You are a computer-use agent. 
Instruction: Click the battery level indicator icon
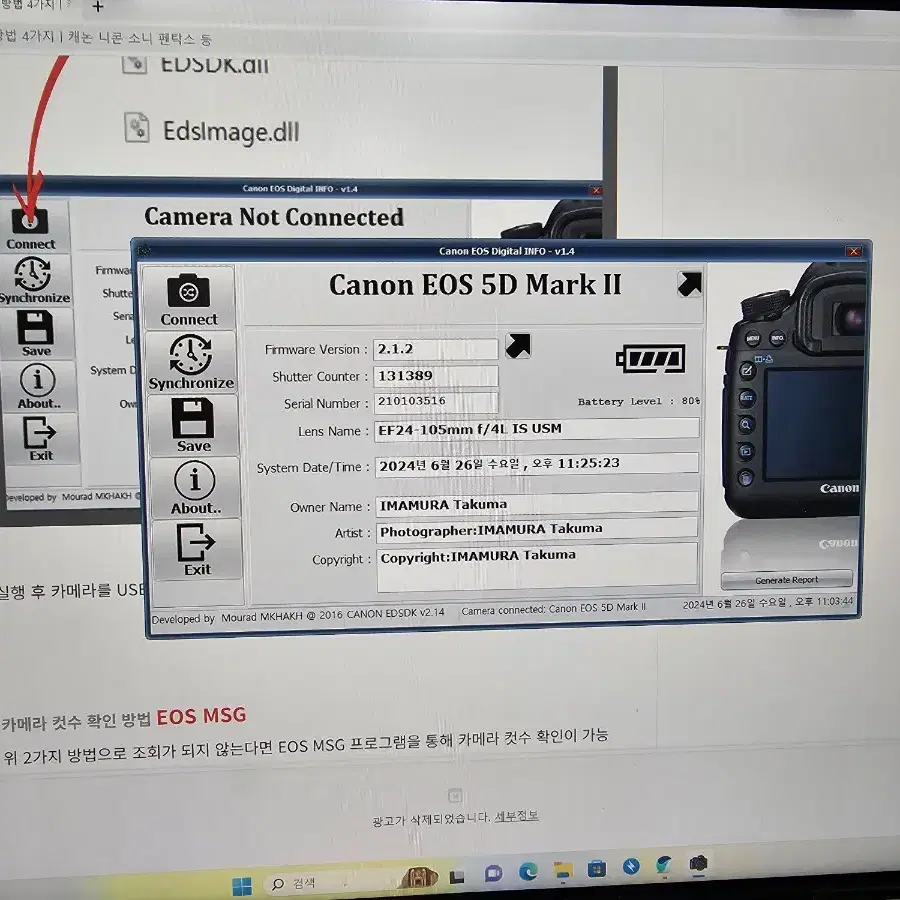(650, 359)
